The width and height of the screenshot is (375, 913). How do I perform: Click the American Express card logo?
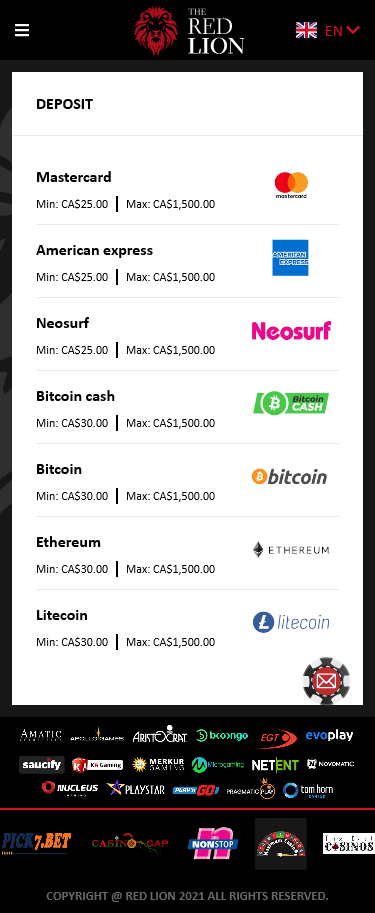(290, 258)
